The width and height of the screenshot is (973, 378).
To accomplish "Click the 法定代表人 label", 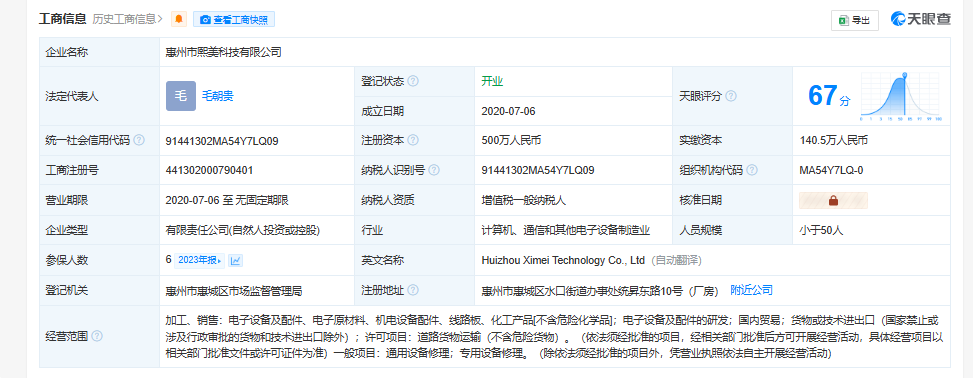I will coord(72,96).
